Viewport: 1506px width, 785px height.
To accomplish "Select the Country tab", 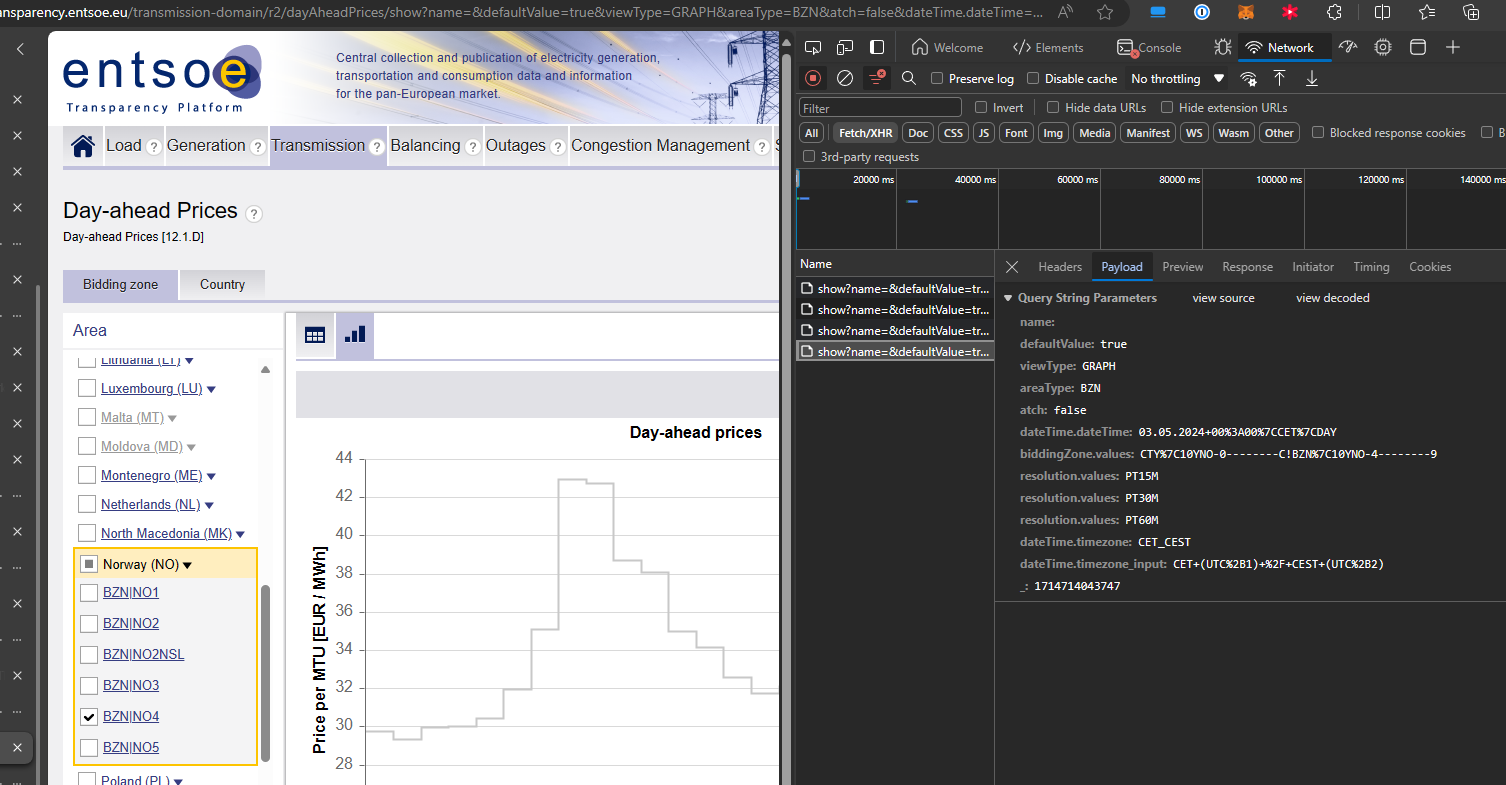I will 222,285.
